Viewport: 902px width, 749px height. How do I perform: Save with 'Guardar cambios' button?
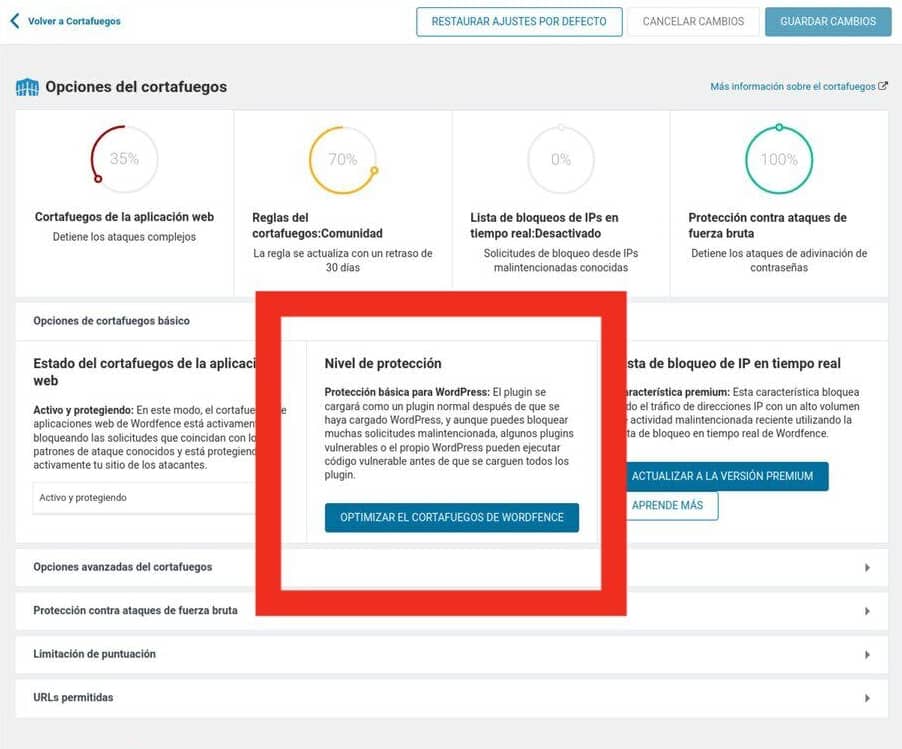point(828,22)
